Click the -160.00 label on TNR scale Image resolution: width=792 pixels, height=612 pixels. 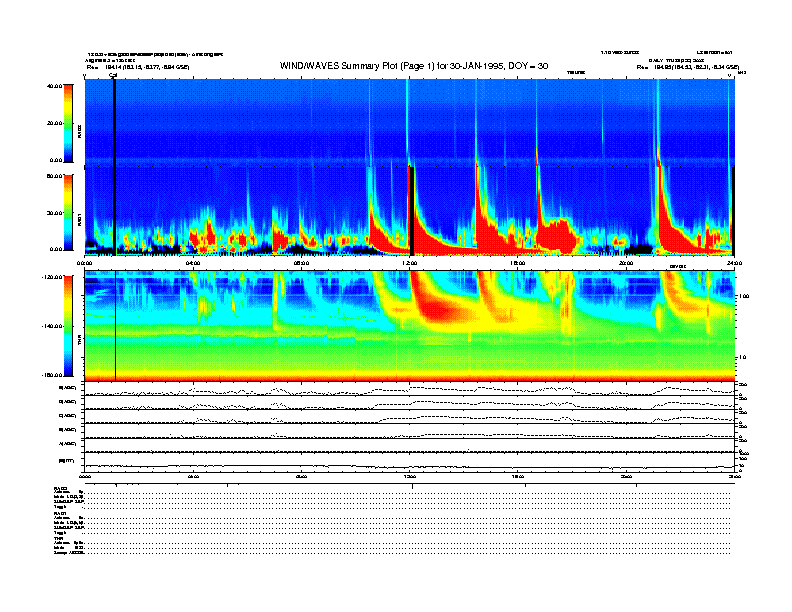(52, 375)
